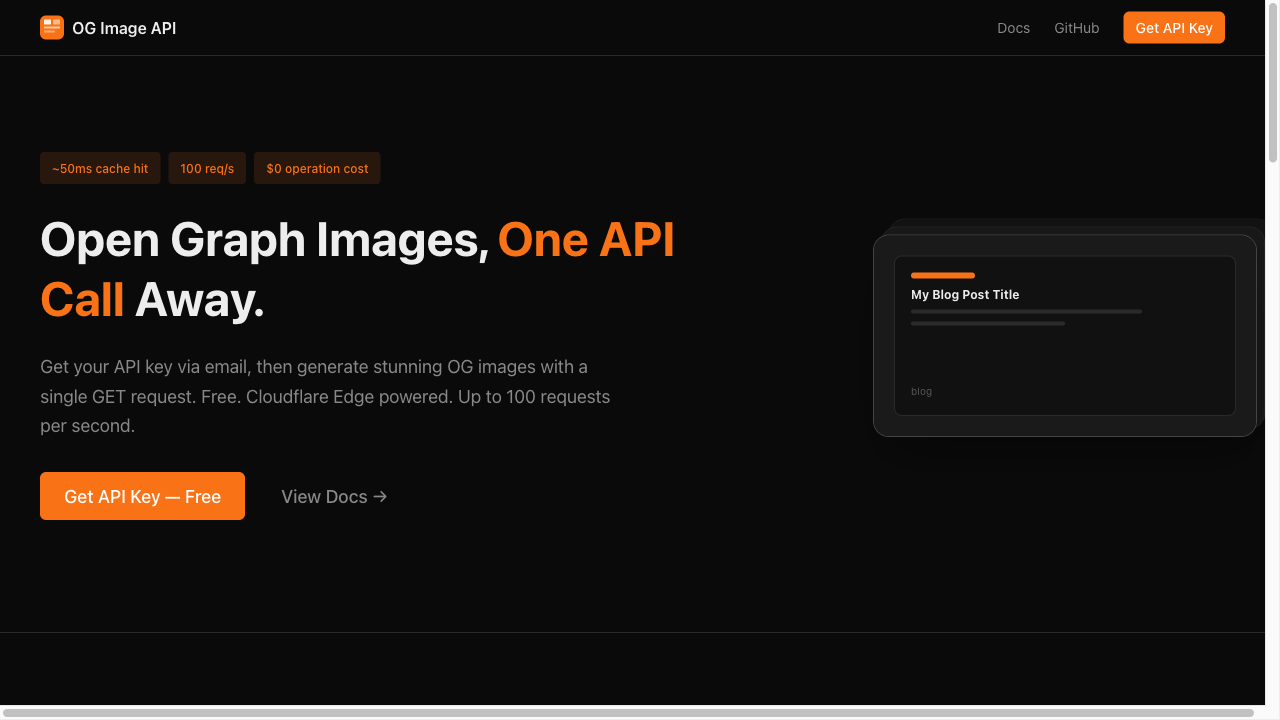Click My Blog Post Title in preview card

(x=964, y=295)
